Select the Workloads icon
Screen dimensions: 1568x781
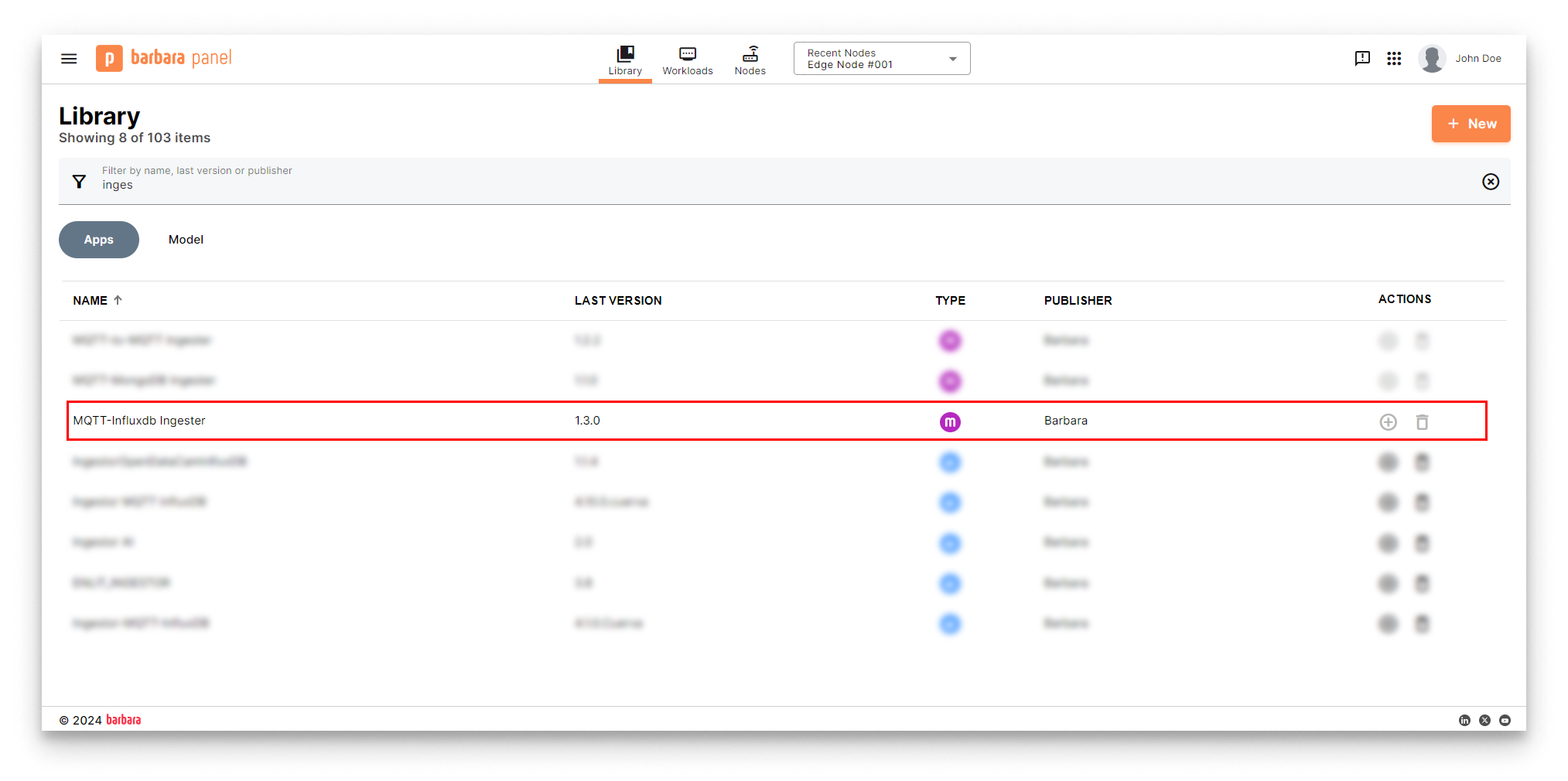click(x=687, y=54)
